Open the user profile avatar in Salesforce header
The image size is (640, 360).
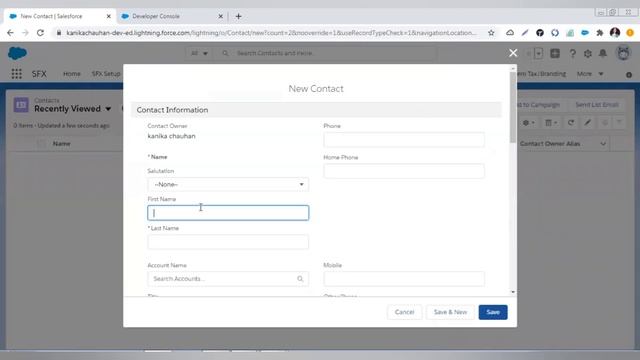click(623, 53)
